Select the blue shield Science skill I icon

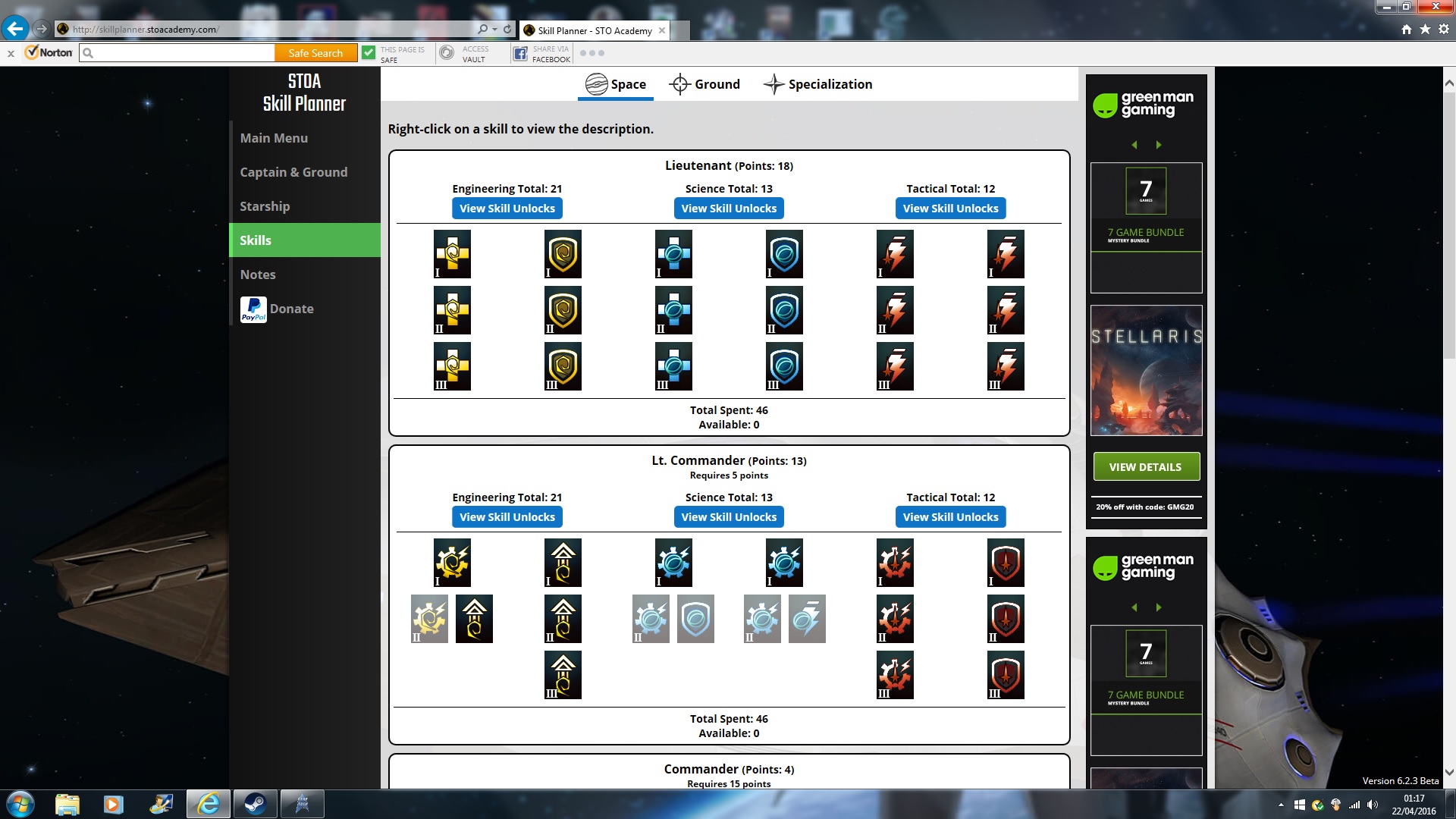coord(784,254)
